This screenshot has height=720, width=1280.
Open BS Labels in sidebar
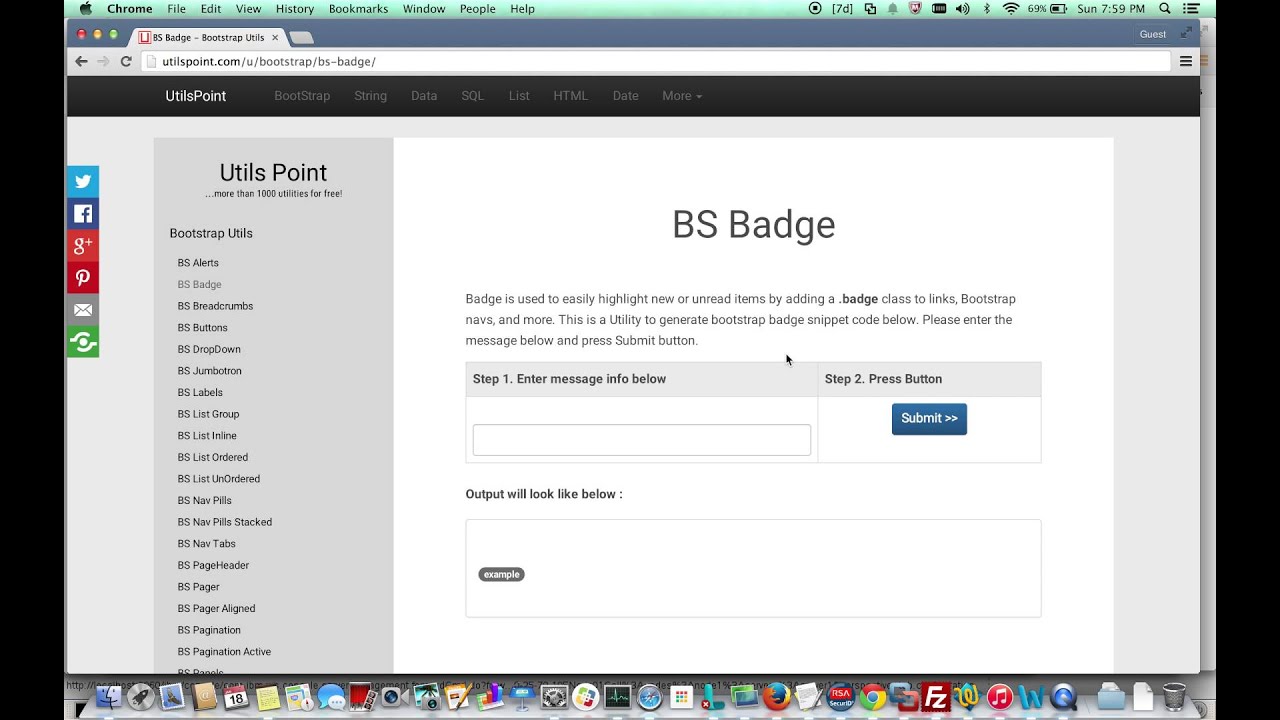coord(200,392)
